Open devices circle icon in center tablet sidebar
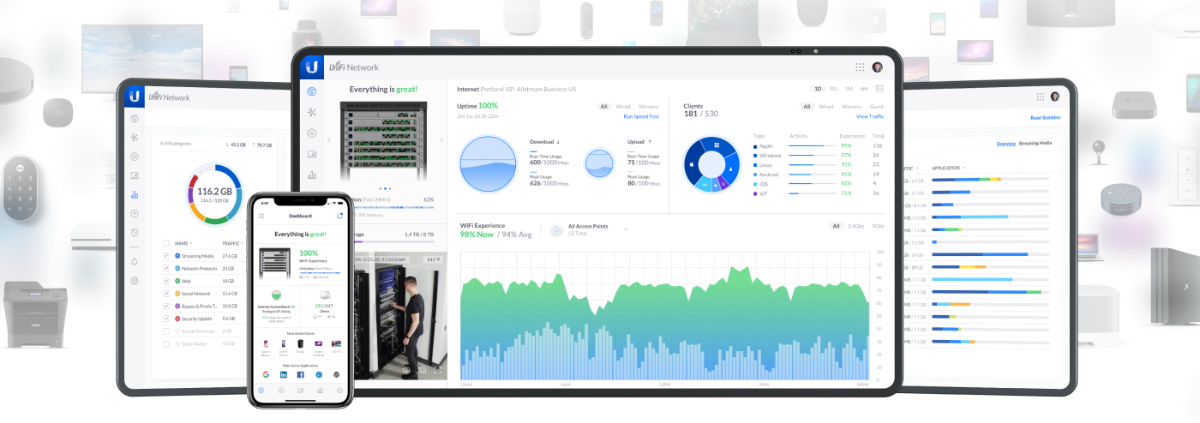 (312, 133)
